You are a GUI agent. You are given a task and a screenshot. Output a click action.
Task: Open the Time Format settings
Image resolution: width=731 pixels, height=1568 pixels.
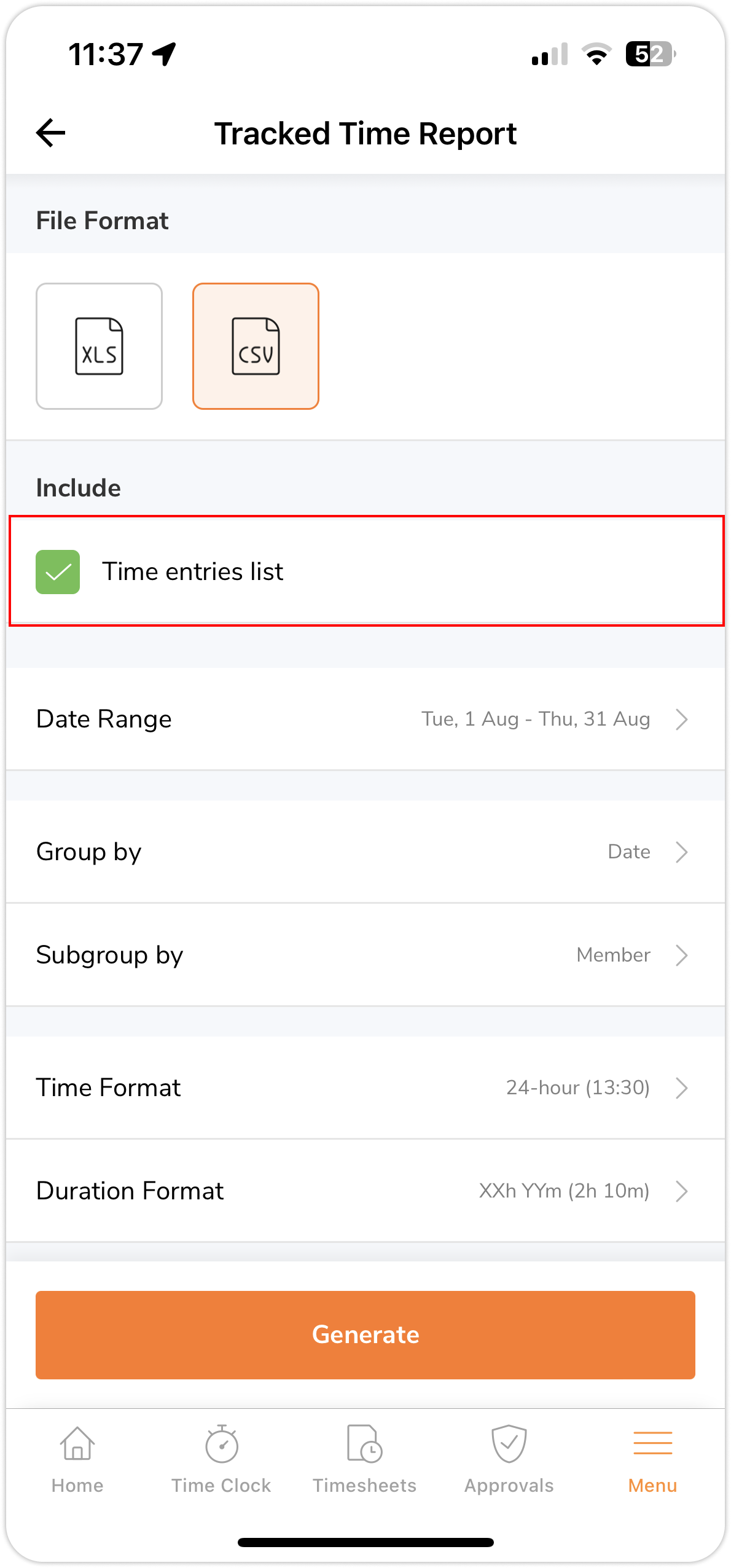(365, 1088)
